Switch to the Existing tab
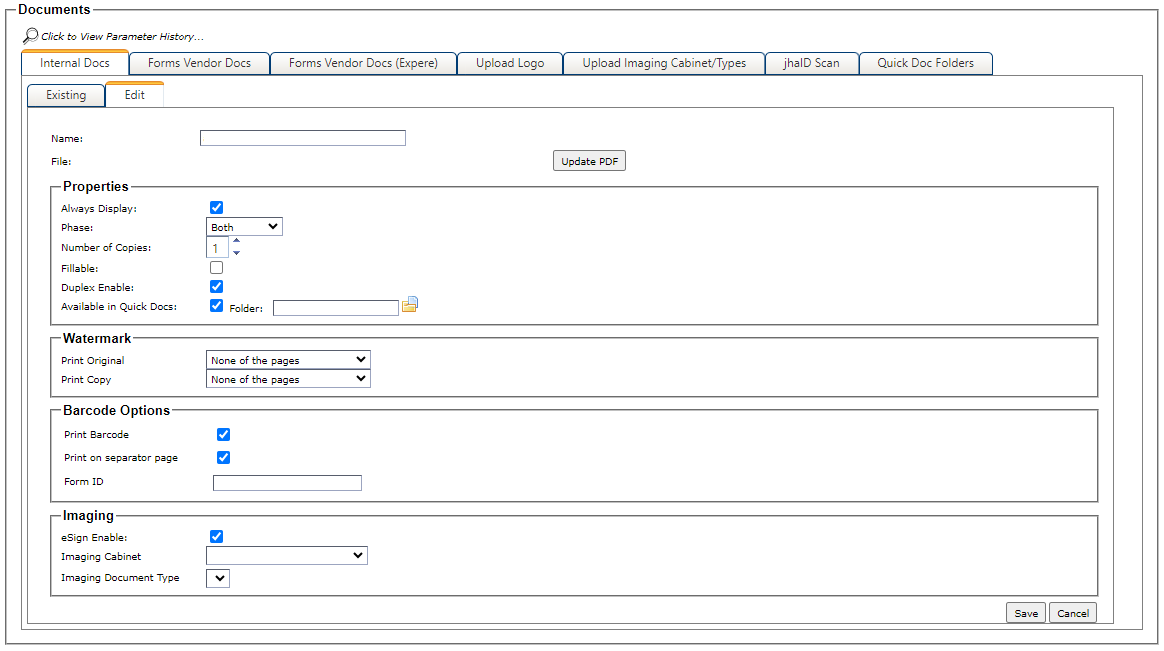The height and width of the screenshot is (651, 1164). click(x=65, y=94)
